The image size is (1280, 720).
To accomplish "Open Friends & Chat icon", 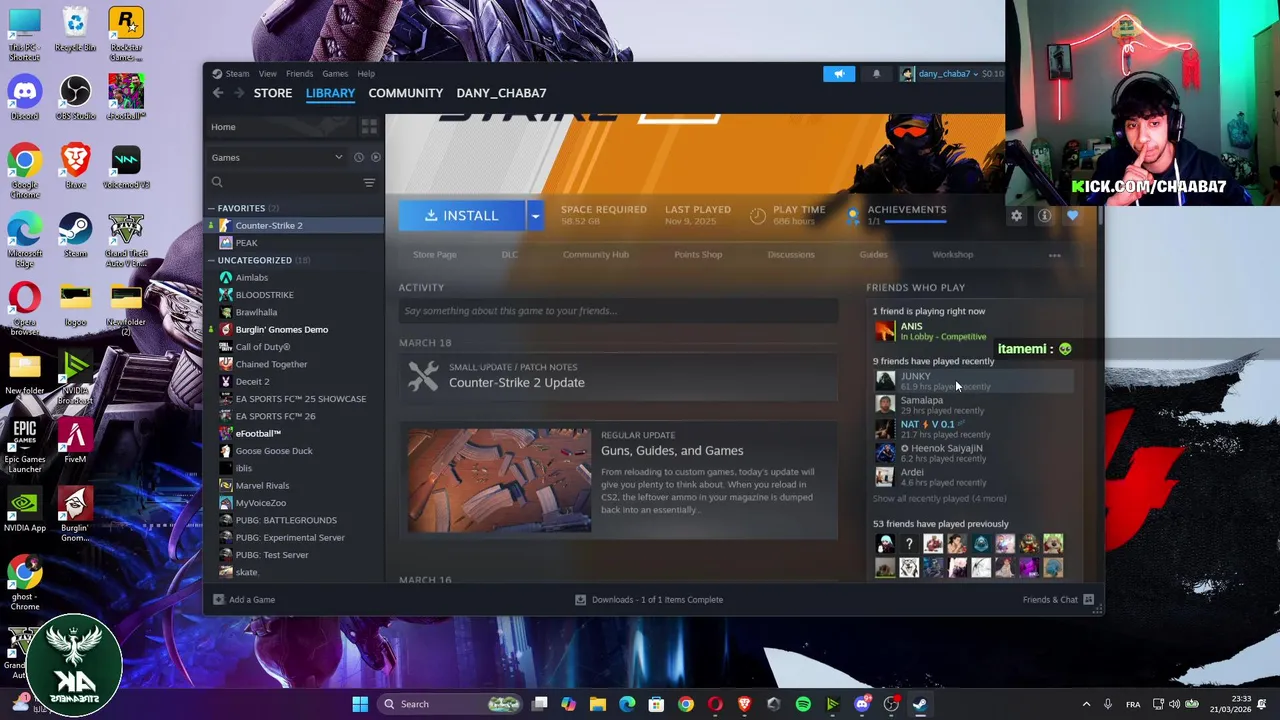I will click(1089, 600).
